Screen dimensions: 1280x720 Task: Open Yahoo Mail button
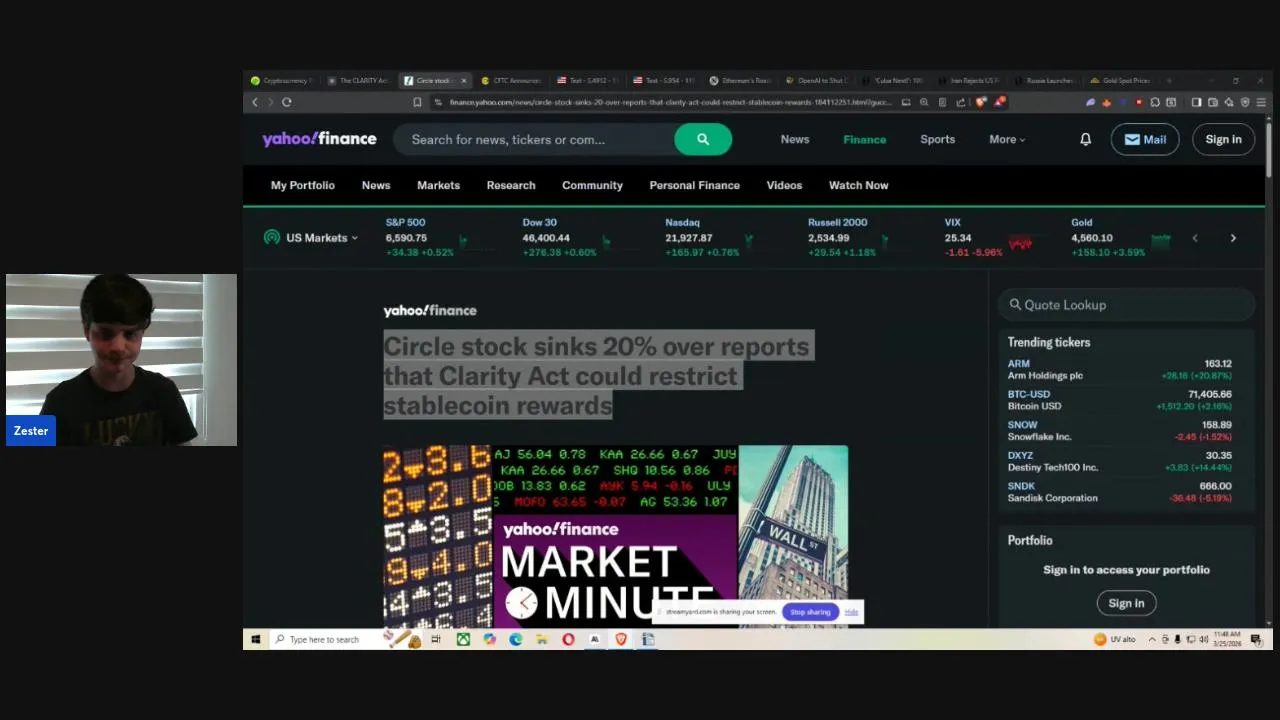1145,139
